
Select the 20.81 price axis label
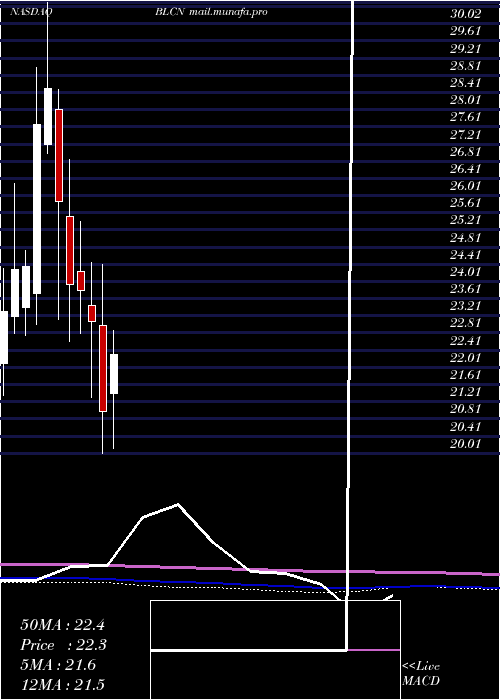point(465,409)
